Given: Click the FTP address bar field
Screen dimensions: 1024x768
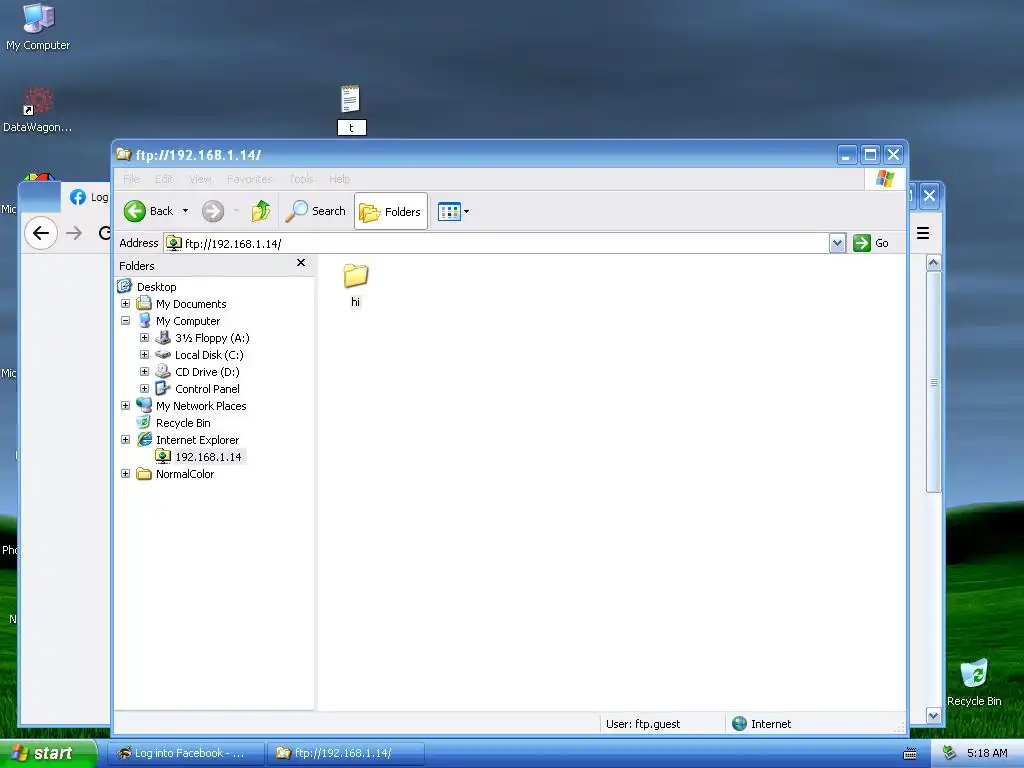Looking at the screenshot, I should pyautogui.click(x=496, y=244).
